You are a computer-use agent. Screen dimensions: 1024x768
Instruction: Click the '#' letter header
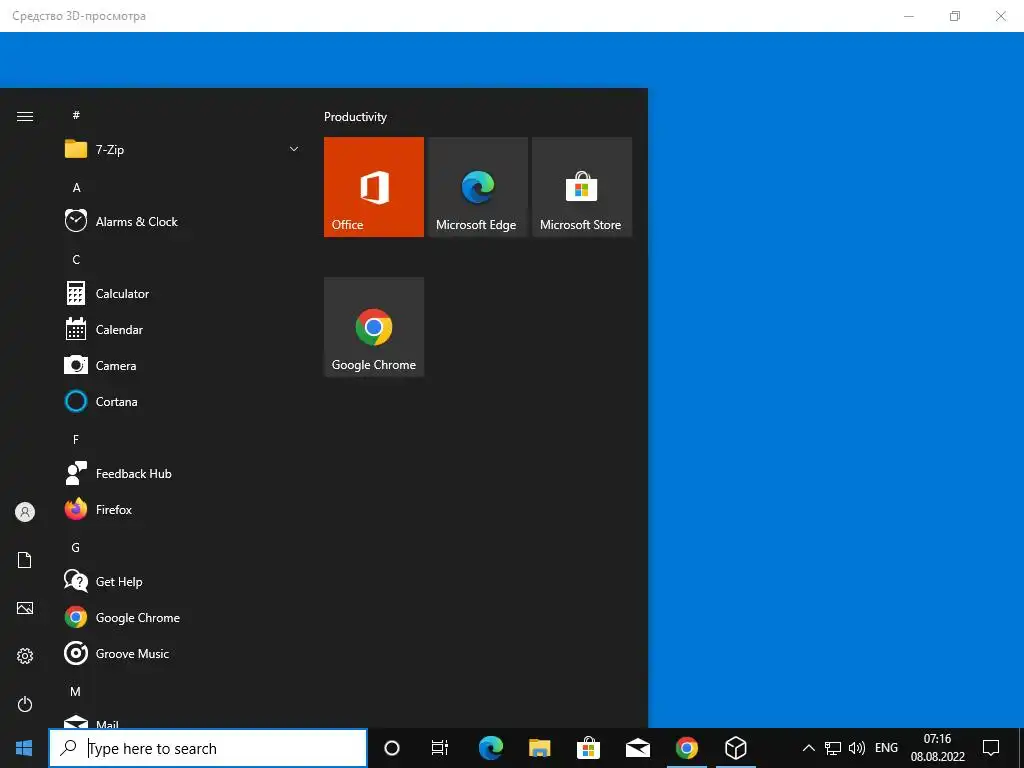pyautogui.click(x=76, y=115)
